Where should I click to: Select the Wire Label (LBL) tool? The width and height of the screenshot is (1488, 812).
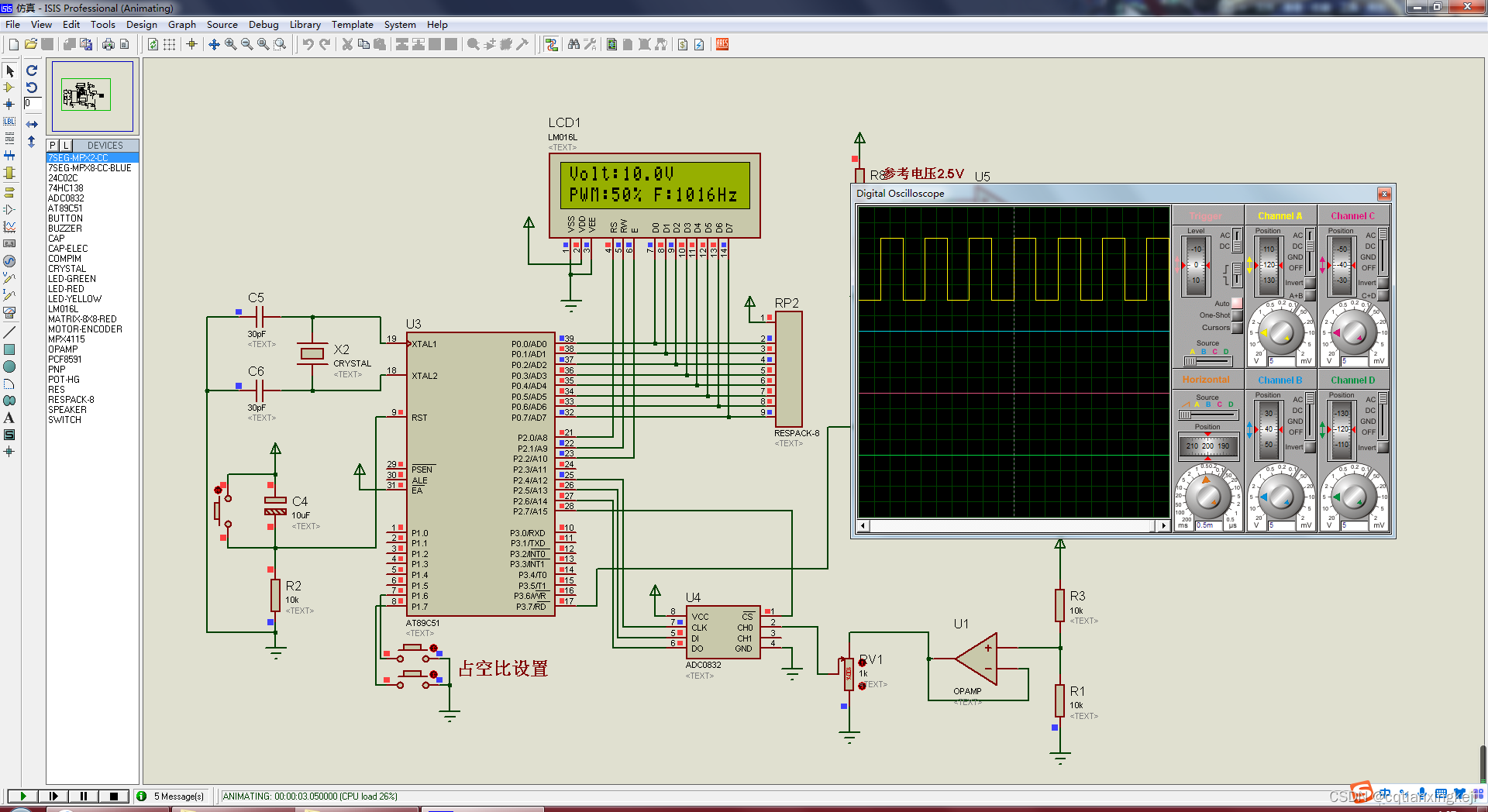9,122
